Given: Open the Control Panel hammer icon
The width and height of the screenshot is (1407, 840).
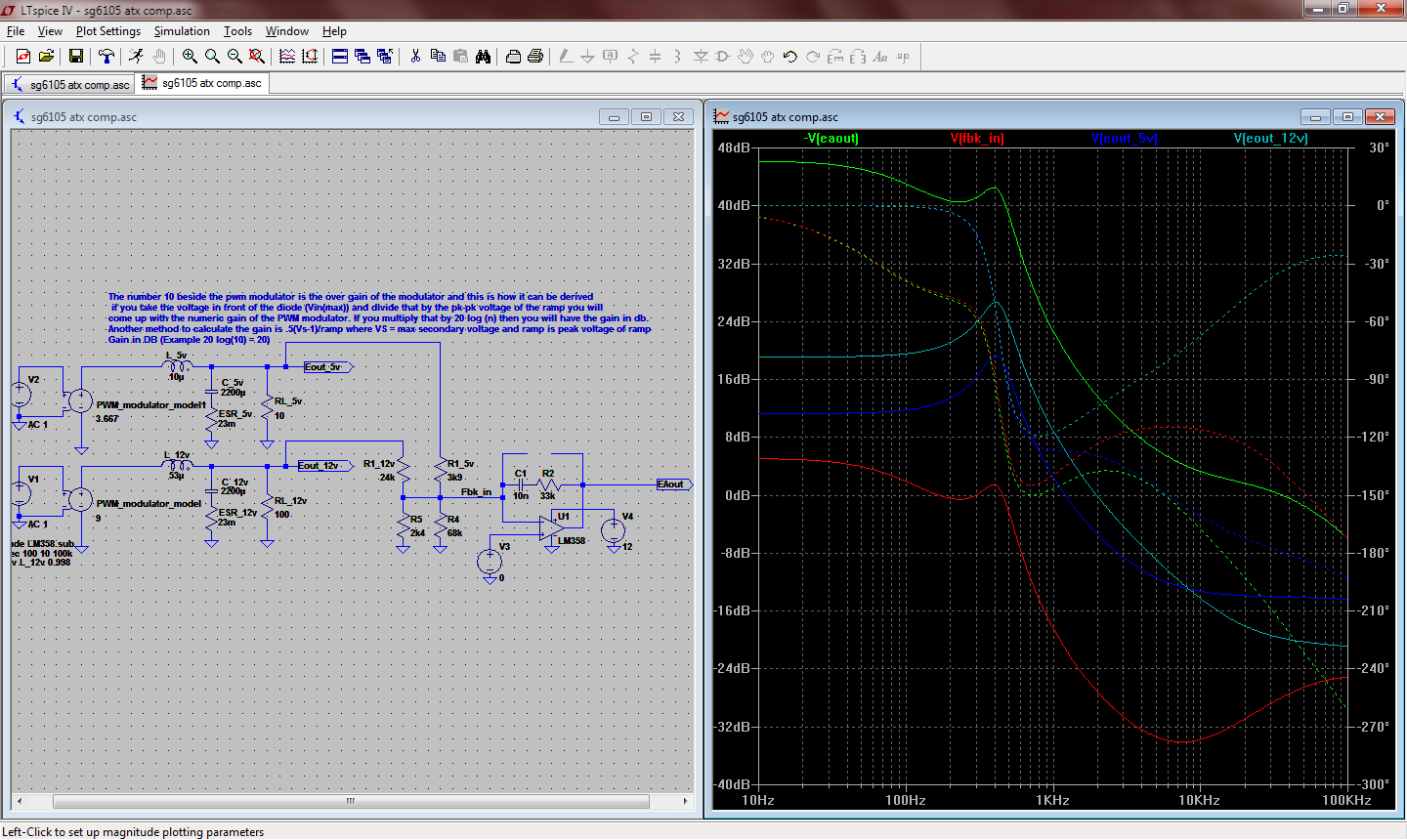Looking at the screenshot, I should [107, 57].
